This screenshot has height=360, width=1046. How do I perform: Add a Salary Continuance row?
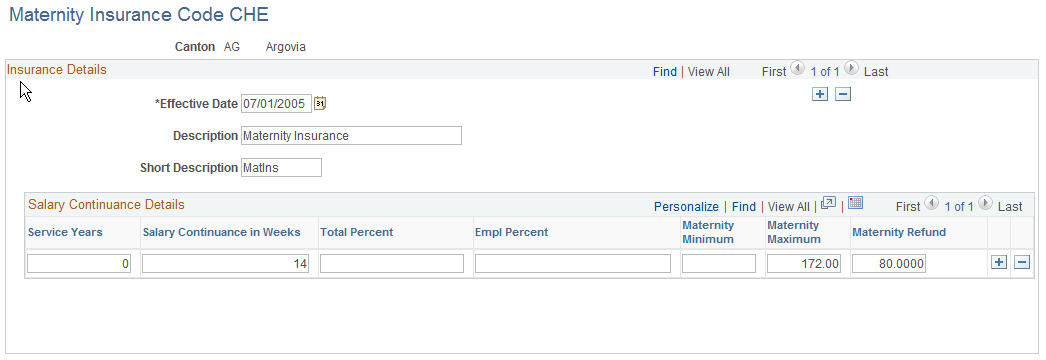click(x=999, y=263)
